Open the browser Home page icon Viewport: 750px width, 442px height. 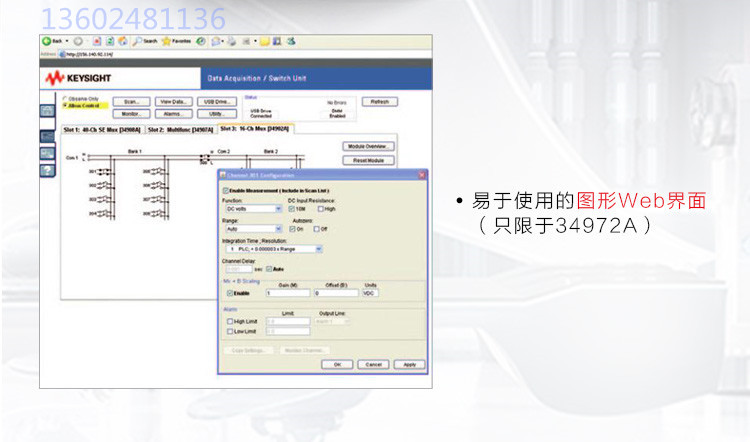(123, 41)
